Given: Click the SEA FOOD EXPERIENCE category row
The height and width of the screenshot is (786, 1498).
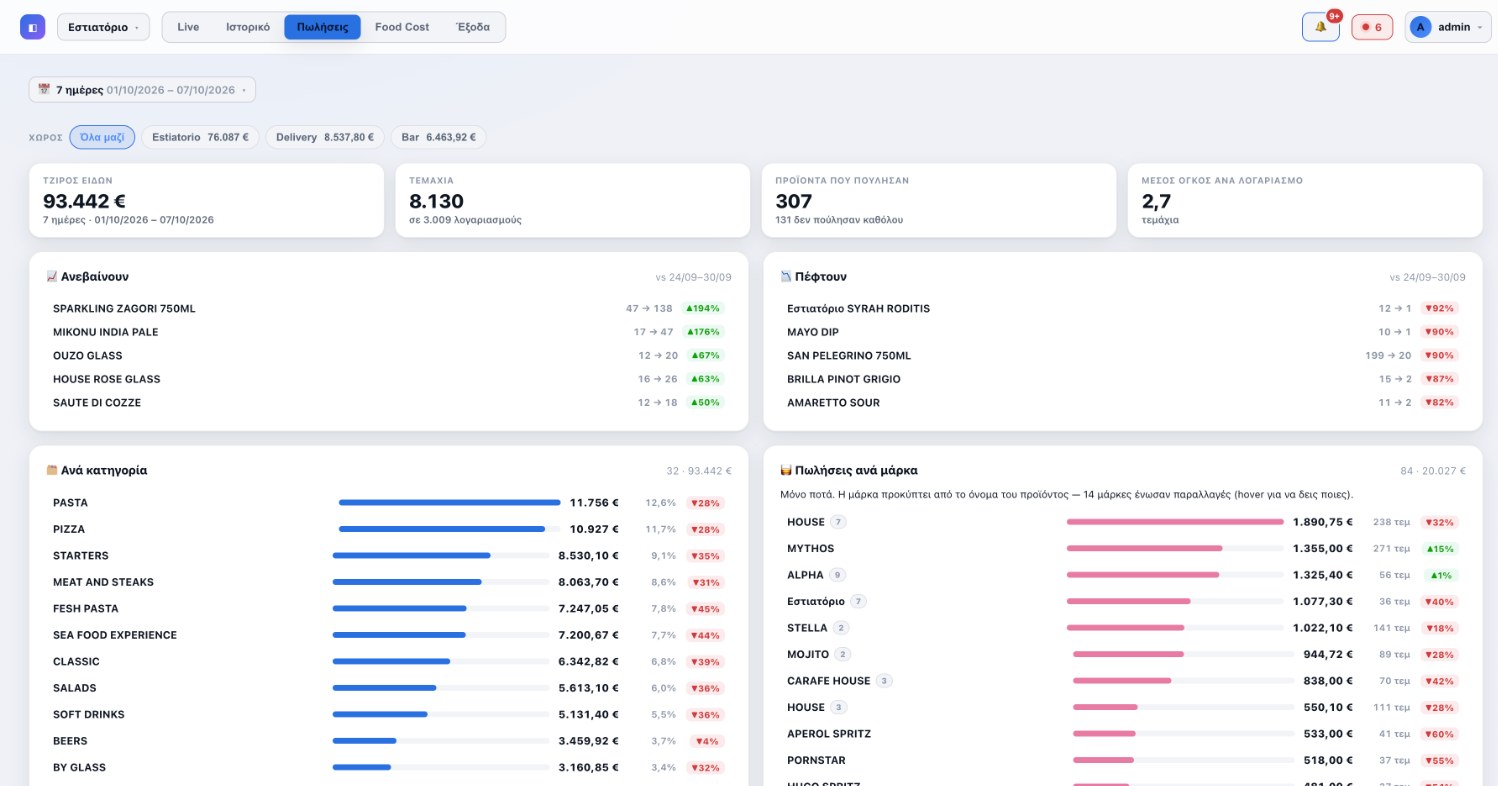Looking at the screenshot, I should (388, 635).
